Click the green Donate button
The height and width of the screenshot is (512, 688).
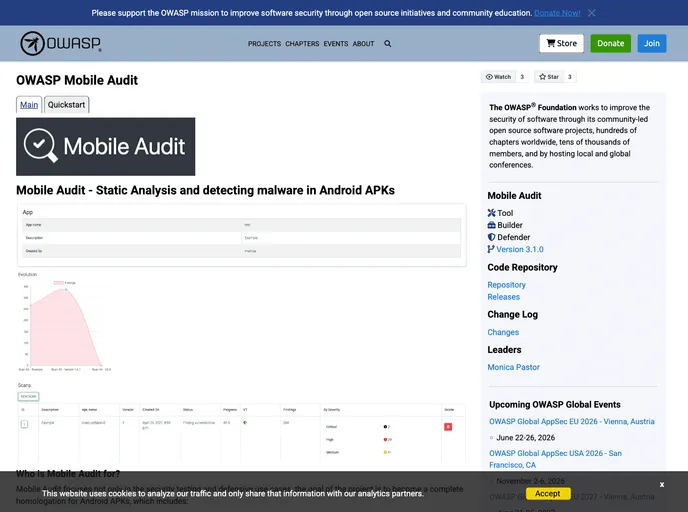(610, 43)
